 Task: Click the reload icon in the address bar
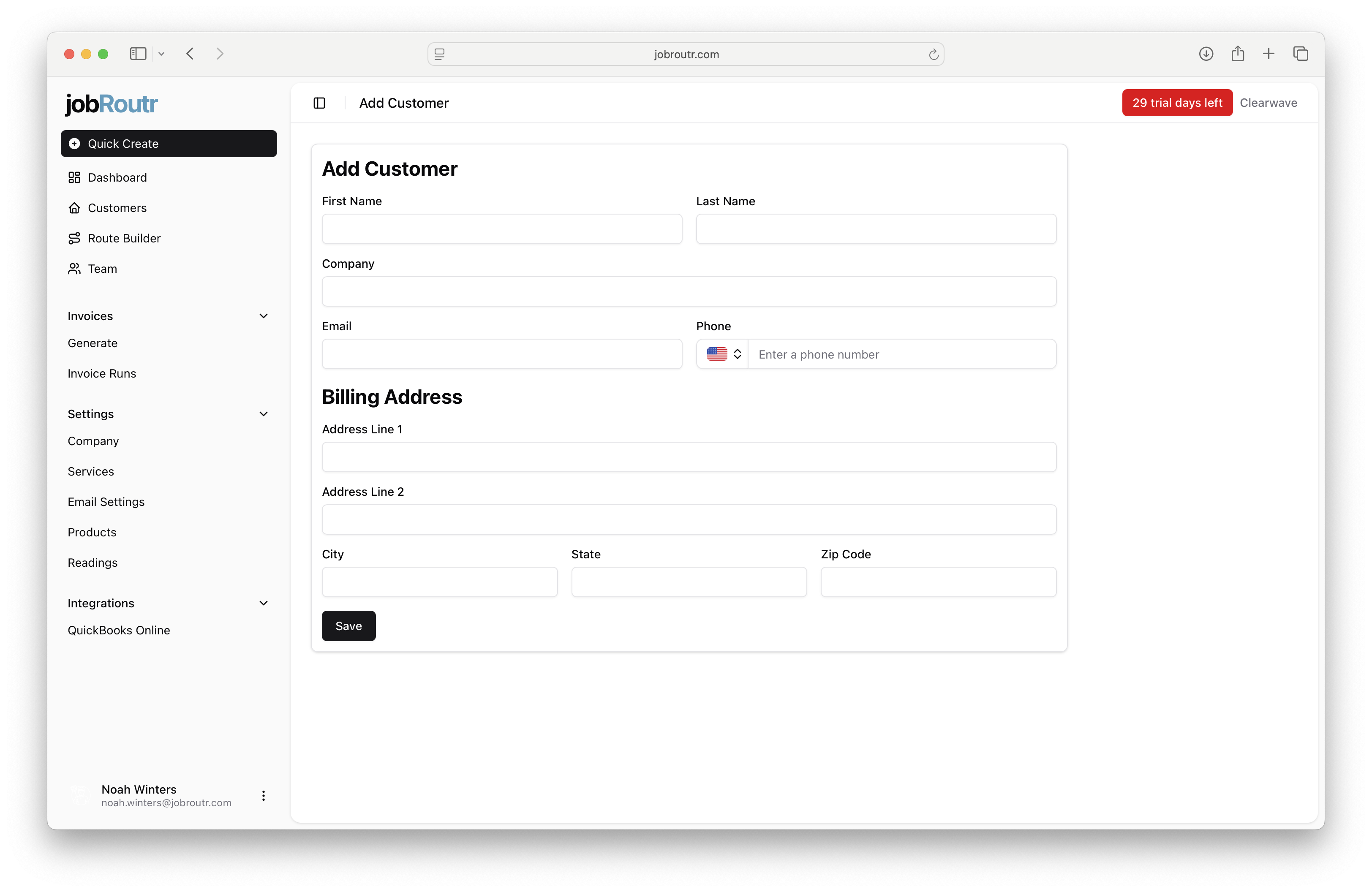(933, 54)
